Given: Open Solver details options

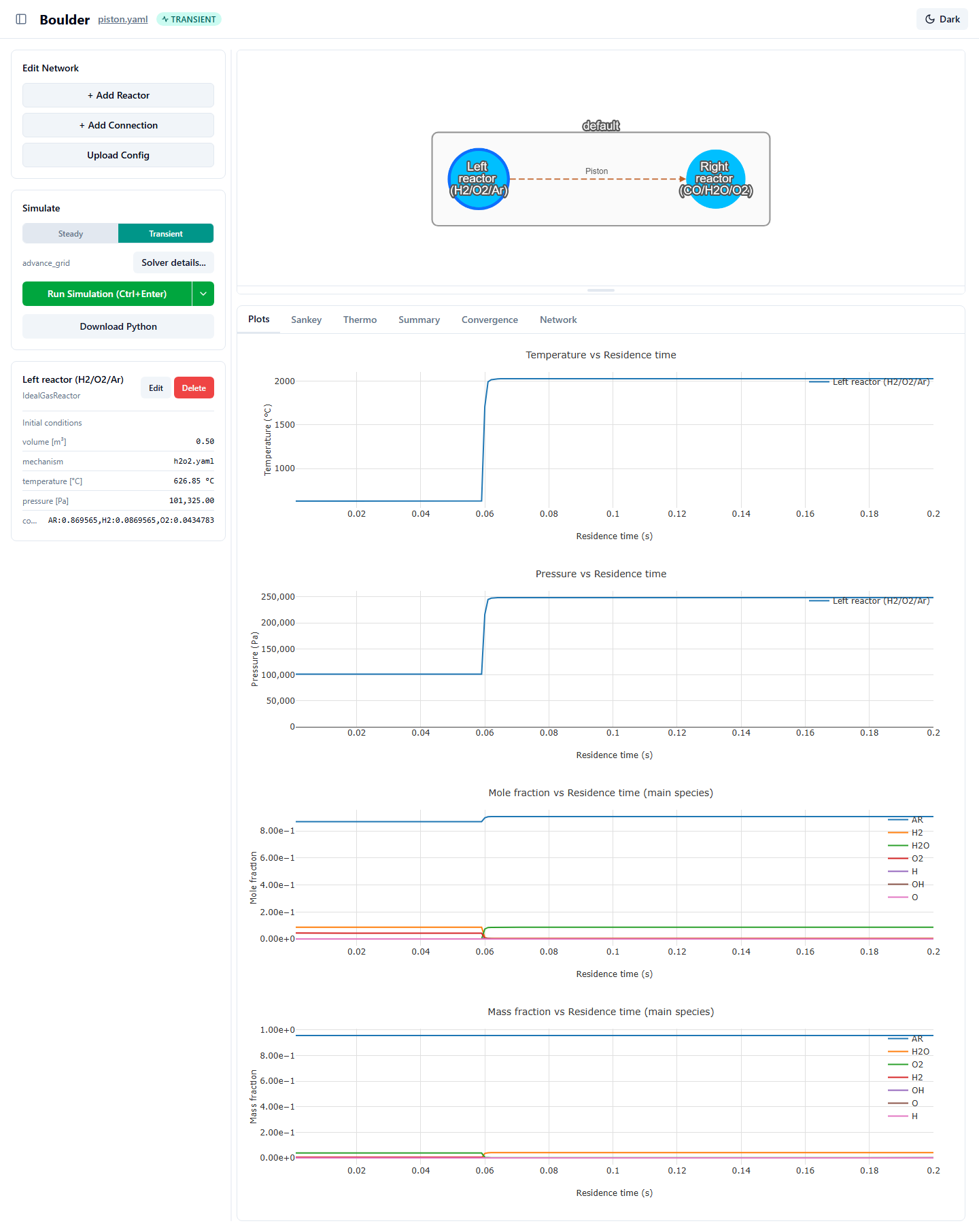Looking at the screenshot, I should [x=173, y=262].
